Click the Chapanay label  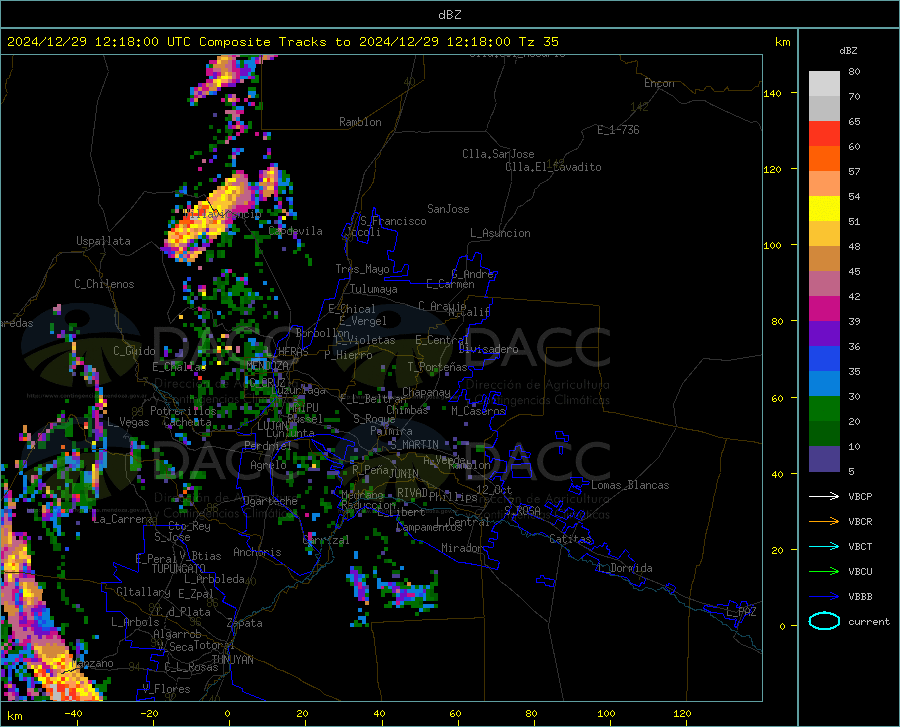coord(426,392)
